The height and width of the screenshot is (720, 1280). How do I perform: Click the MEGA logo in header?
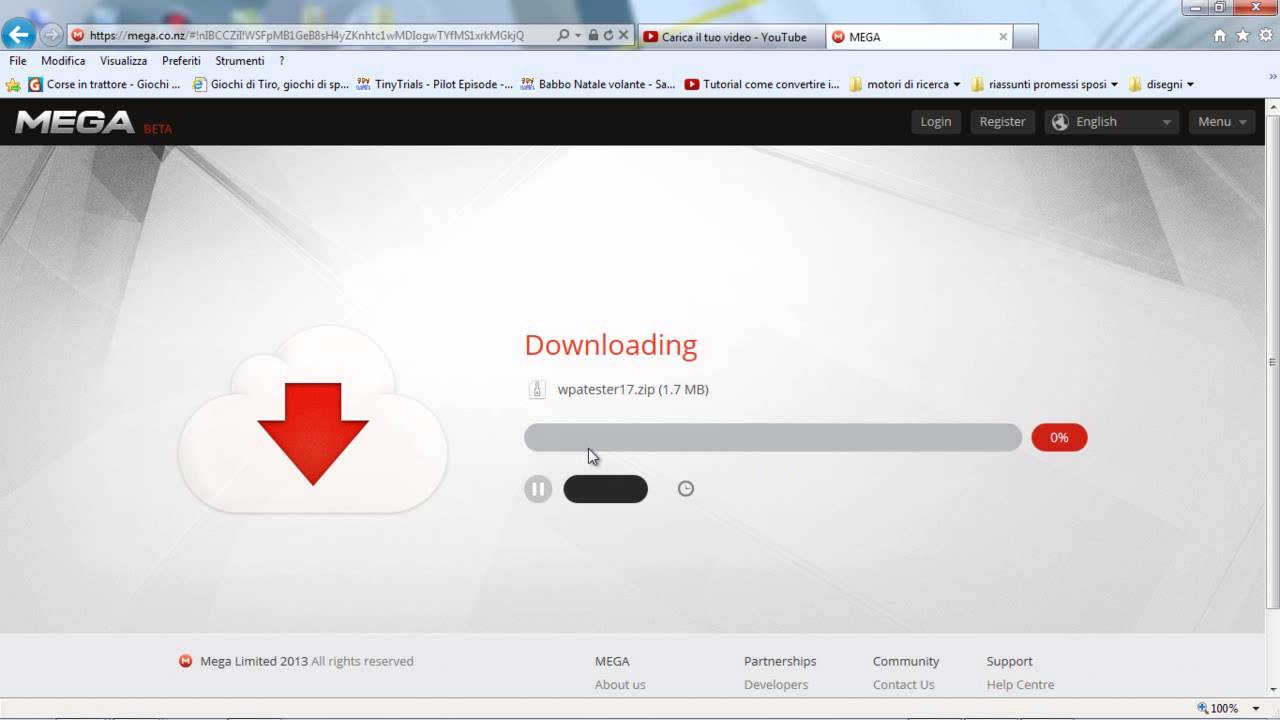coord(75,122)
